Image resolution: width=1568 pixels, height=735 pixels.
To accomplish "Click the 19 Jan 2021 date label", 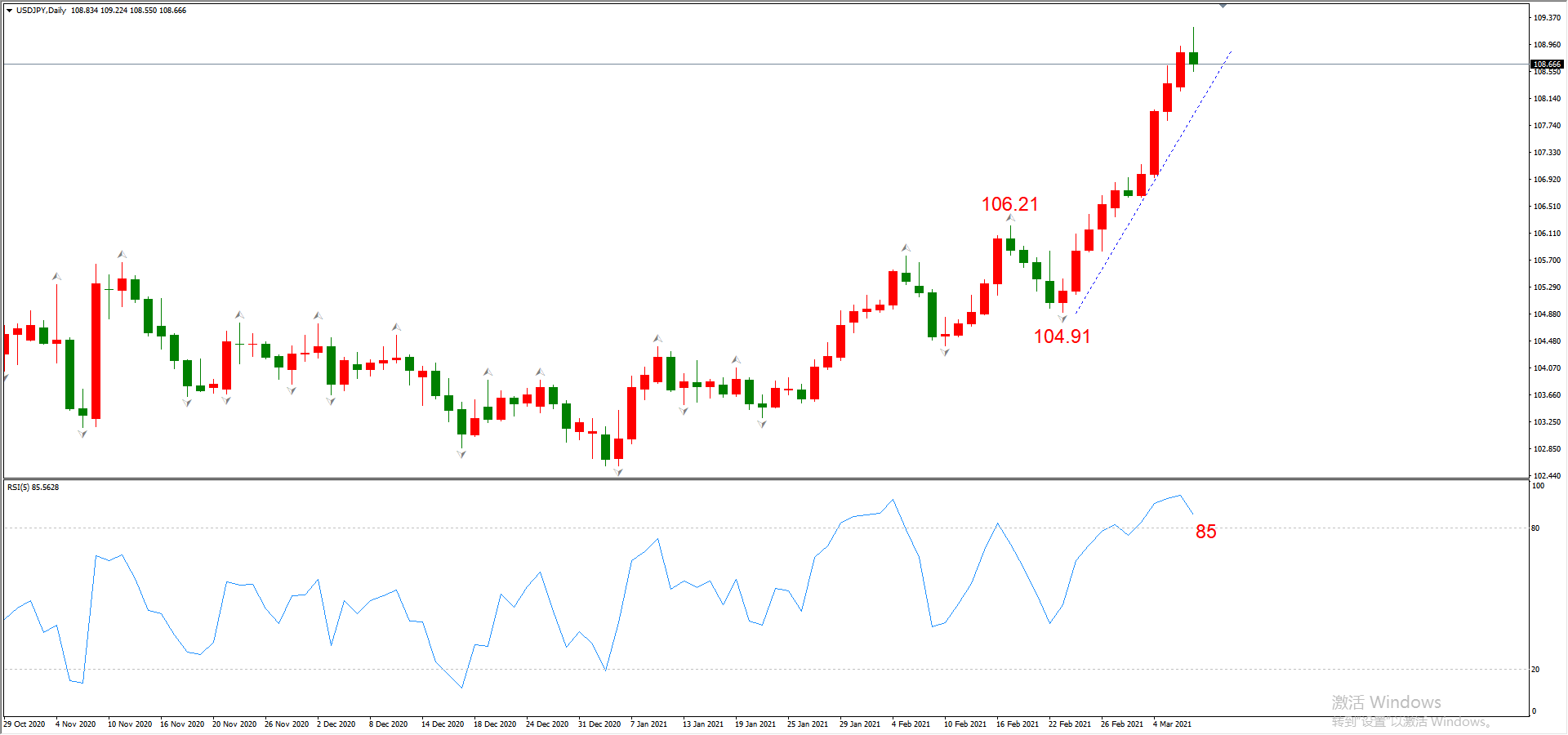I will coord(755,724).
